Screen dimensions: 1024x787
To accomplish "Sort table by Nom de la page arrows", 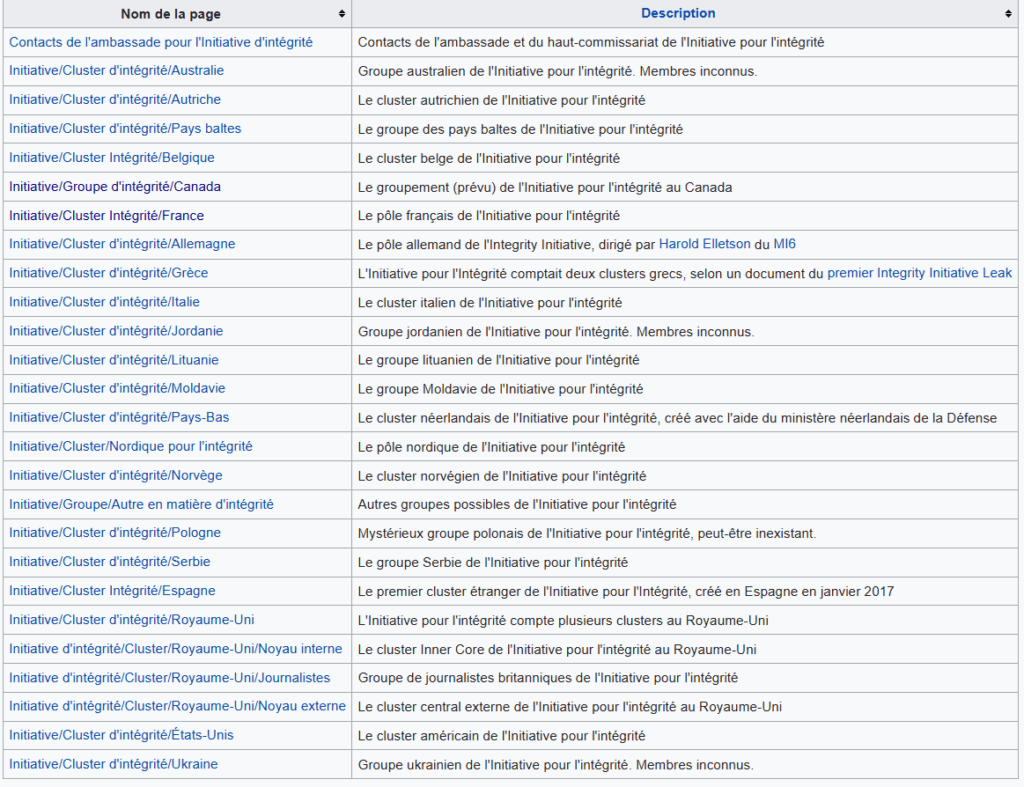I will coord(342,14).
